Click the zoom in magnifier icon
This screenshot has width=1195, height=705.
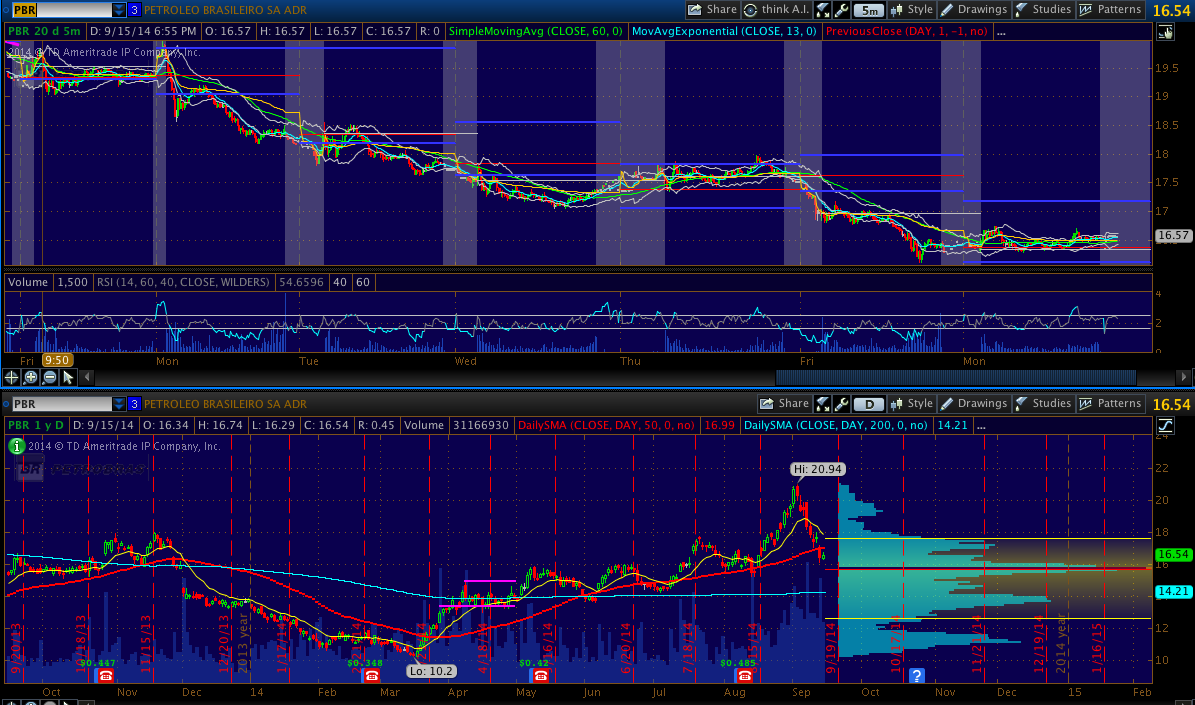[31, 377]
